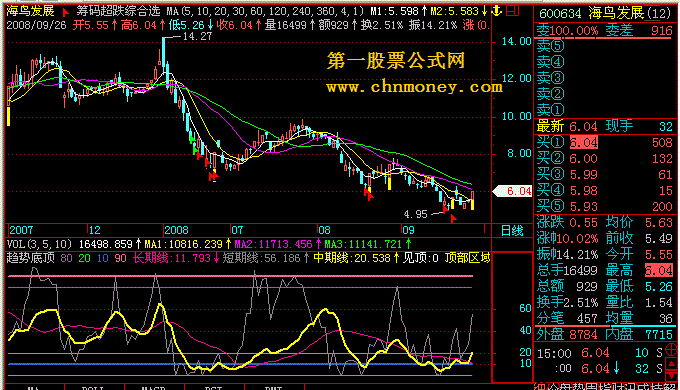
Task: Click the 今开 5.55 value
Action: 639,254
